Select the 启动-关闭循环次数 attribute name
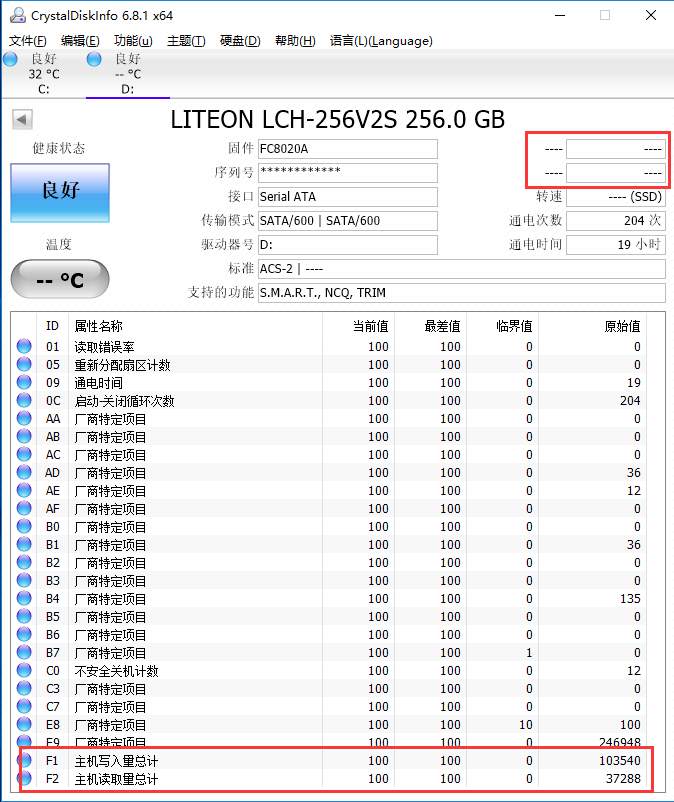Image resolution: width=674 pixels, height=802 pixels. 124,401
